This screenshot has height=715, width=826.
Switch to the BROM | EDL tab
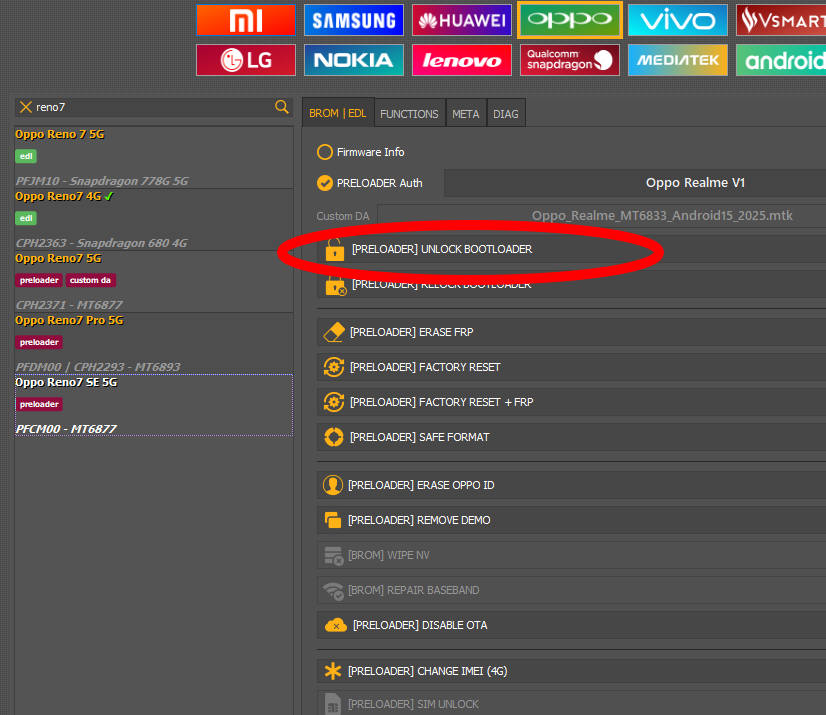pos(338,113)
